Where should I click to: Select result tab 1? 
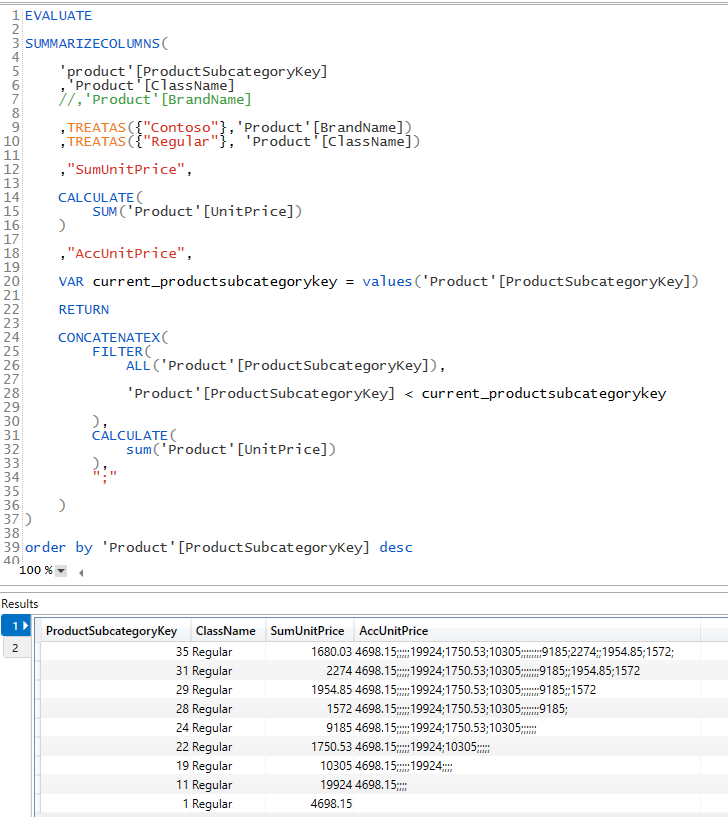coord(16,625)
